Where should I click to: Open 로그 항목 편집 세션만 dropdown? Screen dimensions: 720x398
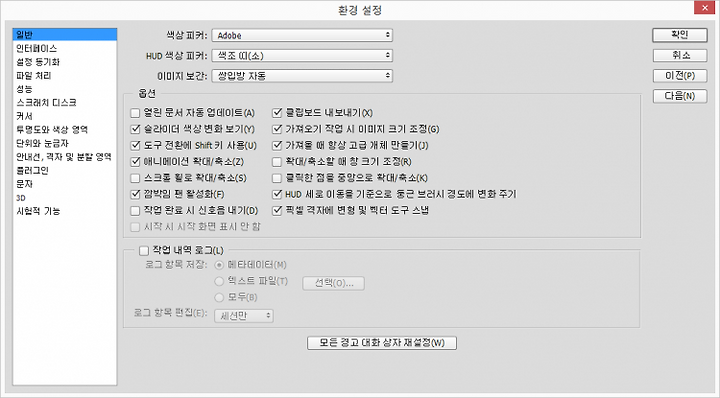pos(244,316)
